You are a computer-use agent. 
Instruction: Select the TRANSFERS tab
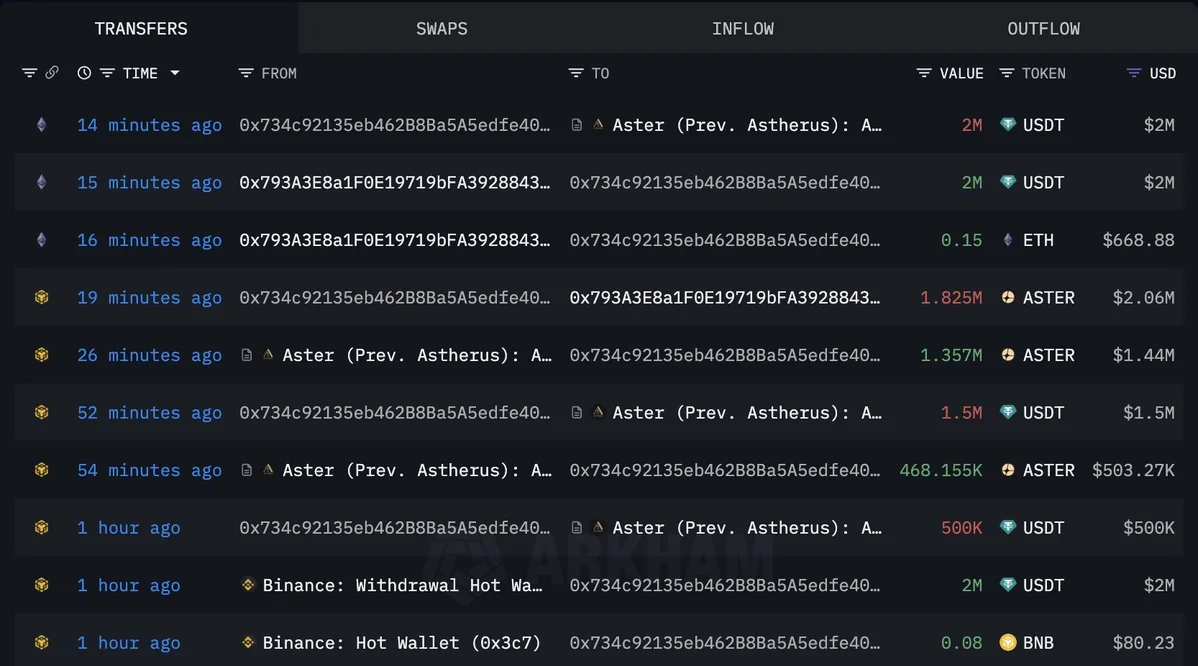141,29
